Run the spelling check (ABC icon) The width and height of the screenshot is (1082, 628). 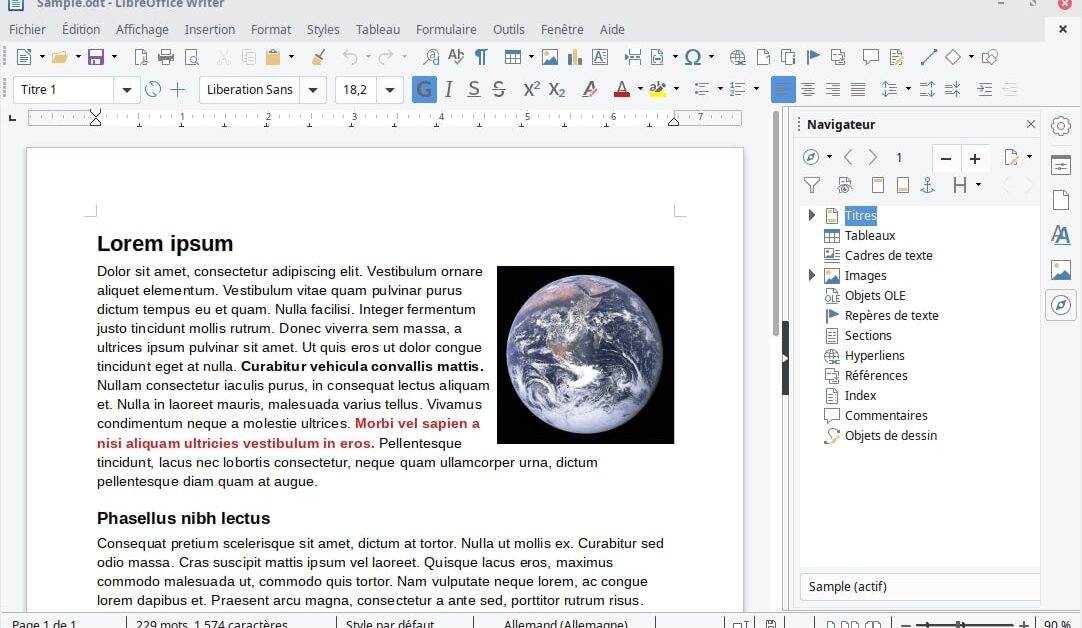[x=454, y=57]
